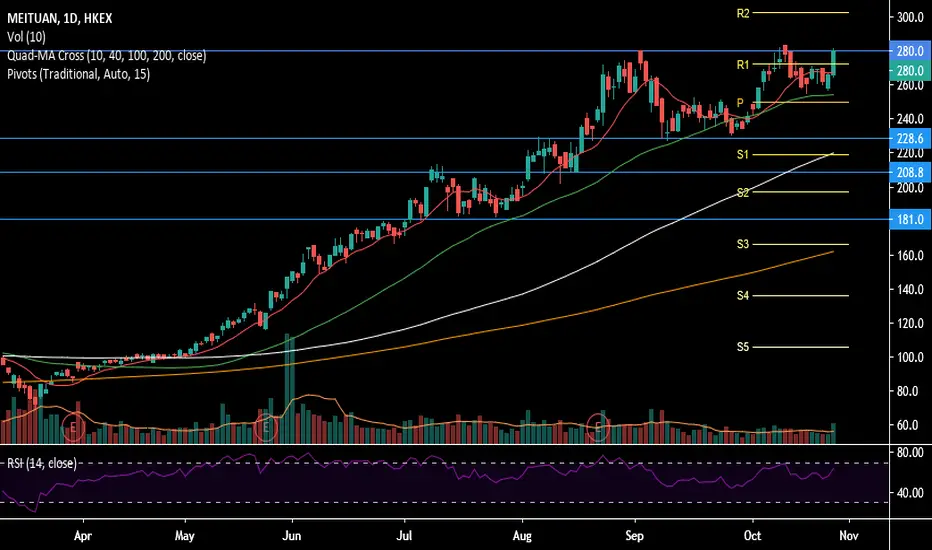The height and width of the screenshot is (550, 932).
Task: Click the P pivot point label
Action: tap(740, 103)
